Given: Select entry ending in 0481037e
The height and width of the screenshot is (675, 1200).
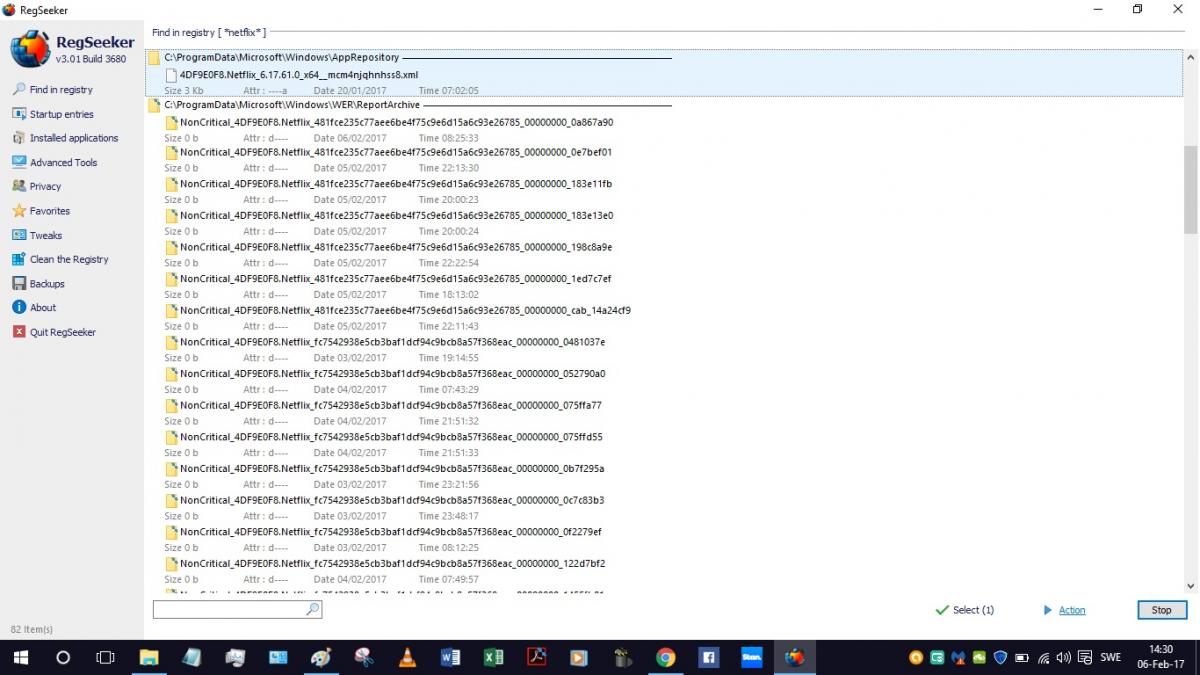Looking at the screenshot, I should click(392, 342).
